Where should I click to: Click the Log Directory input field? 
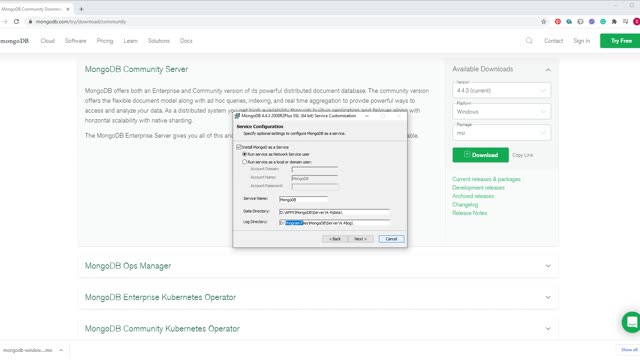334,223
